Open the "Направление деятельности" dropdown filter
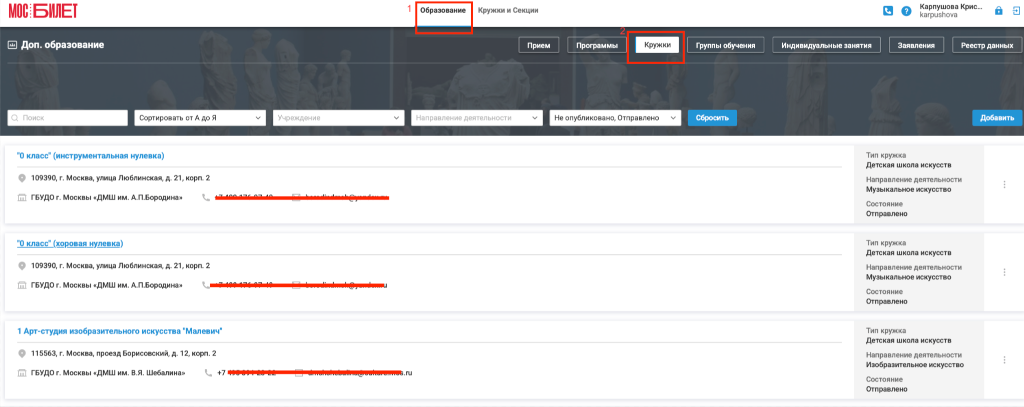 (477, 118)
